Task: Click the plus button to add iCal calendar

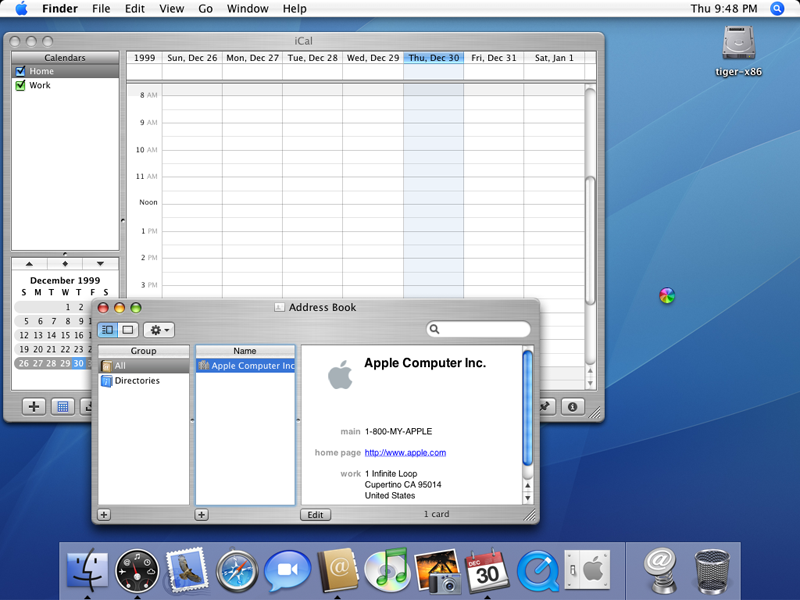Action: click(x=34, y=406)
